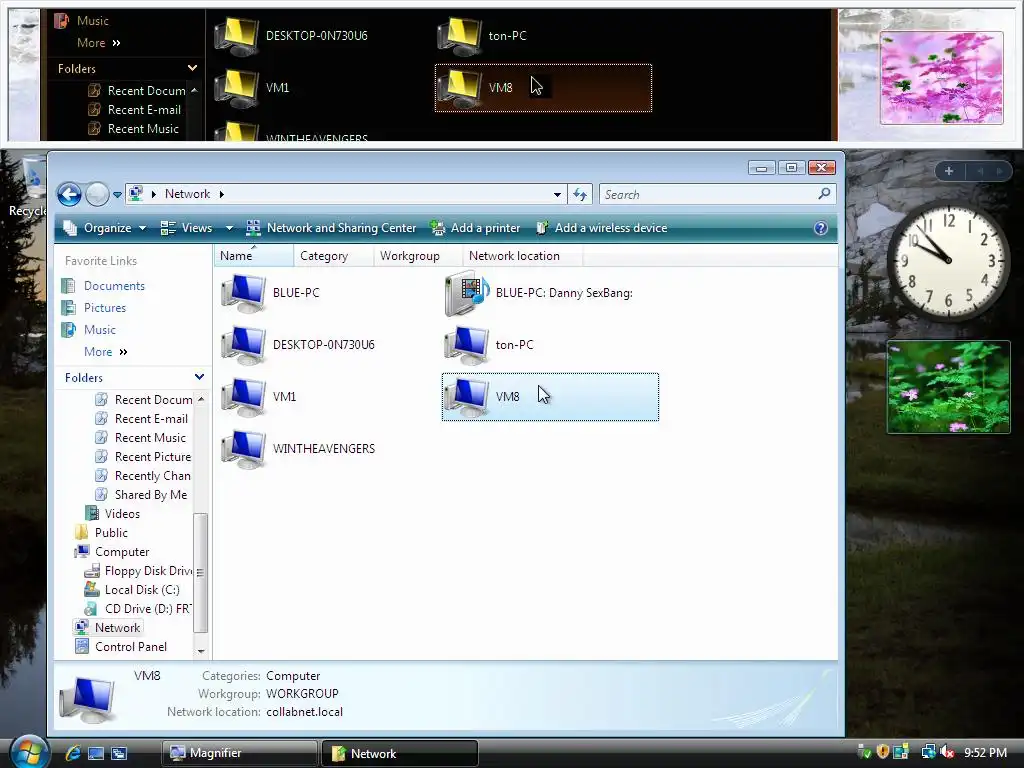Sort by the Workgroup column header
This screenshot has width=1024, height=768.
pos(418,256)
